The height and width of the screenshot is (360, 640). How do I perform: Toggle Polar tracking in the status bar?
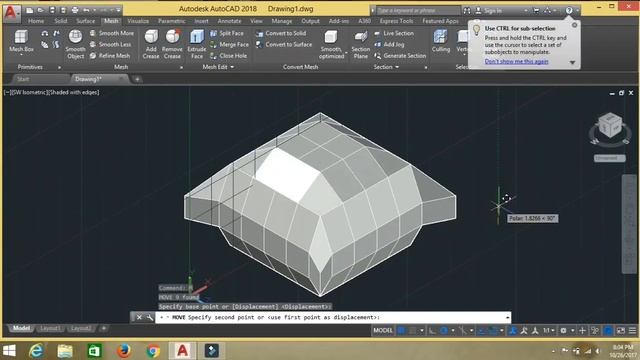point(443,330)
